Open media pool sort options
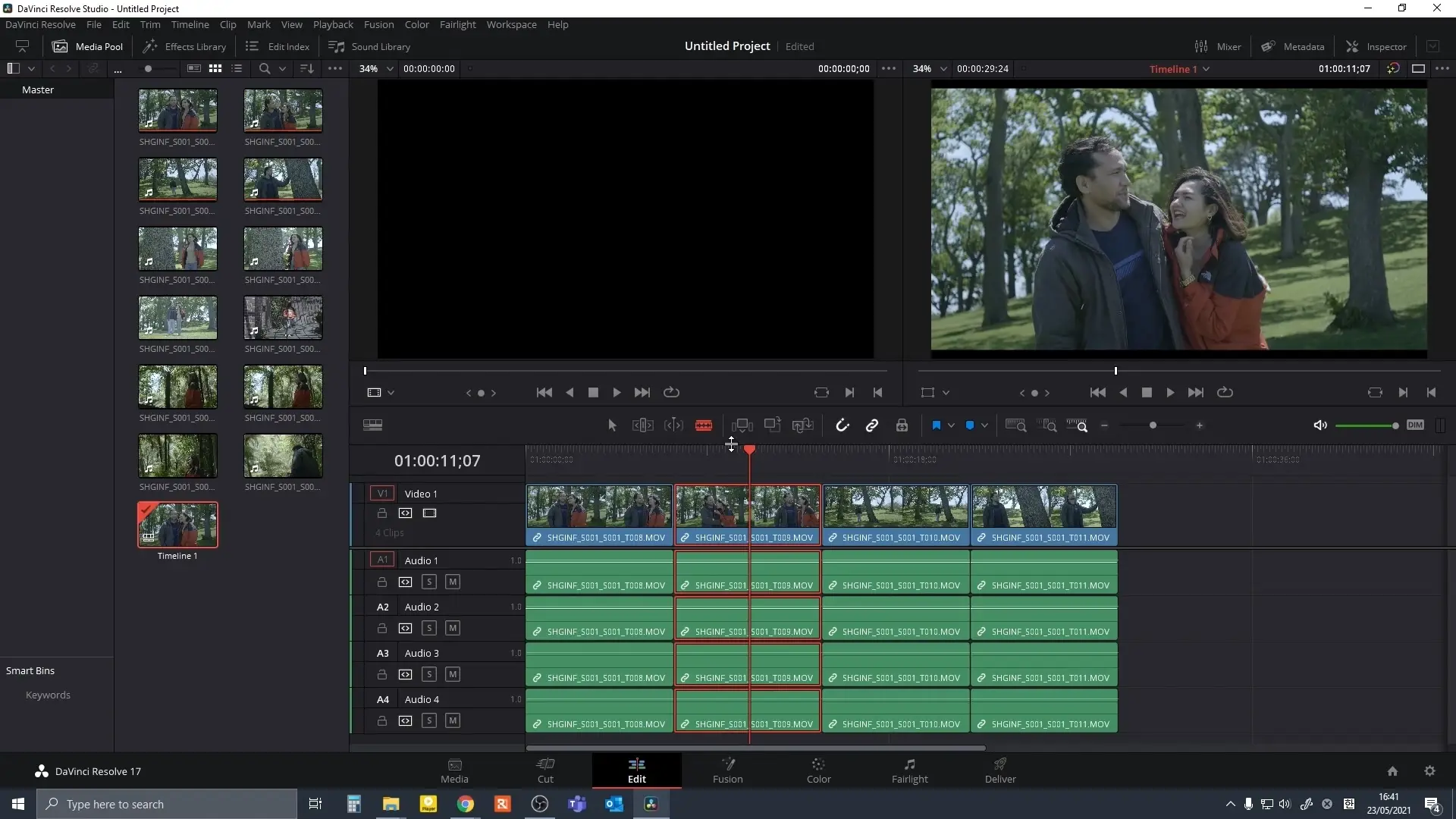 click(306, 68)
